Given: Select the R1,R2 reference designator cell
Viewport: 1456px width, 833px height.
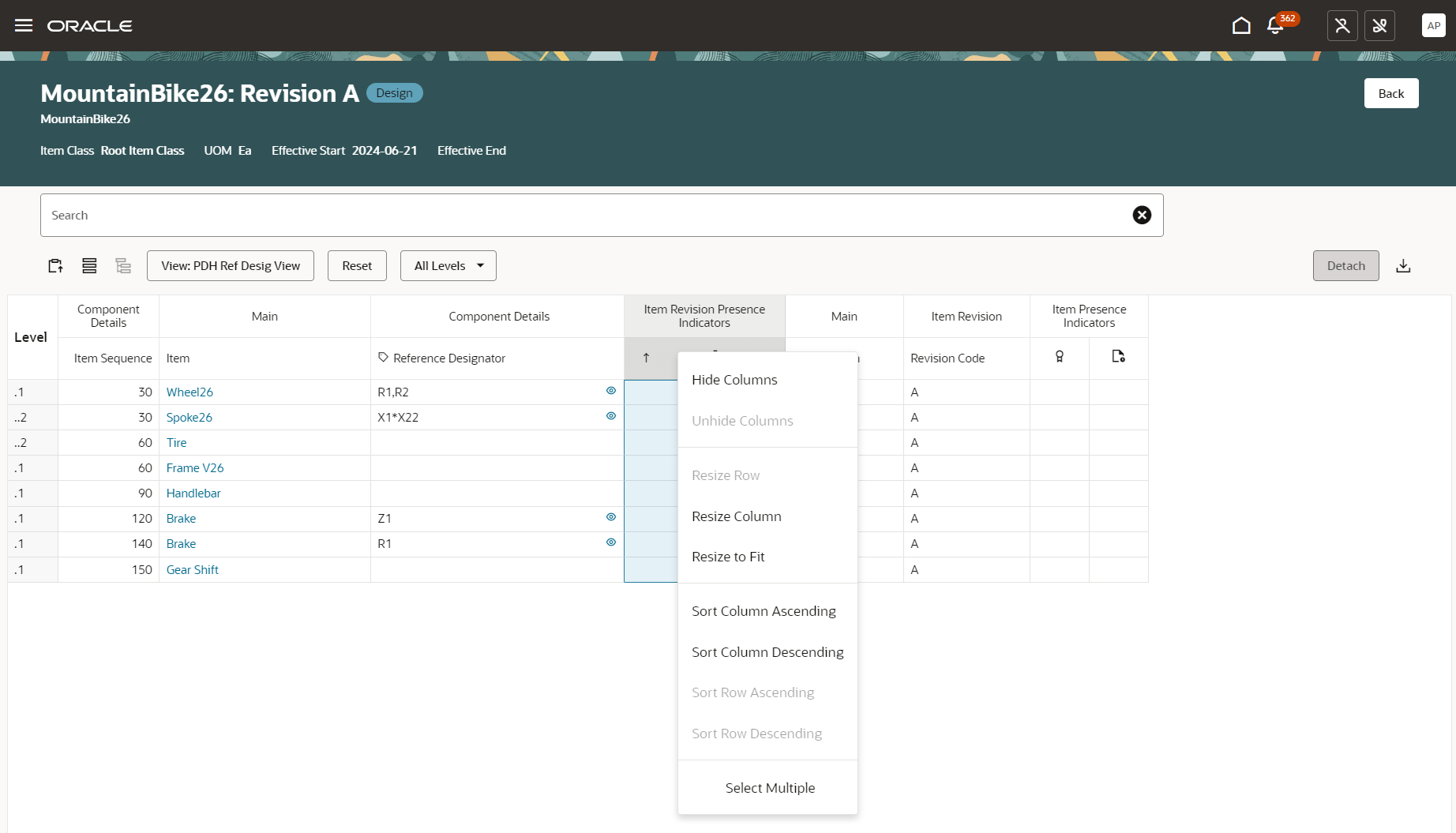Looking at the screenshot, I should (x=497, y=392).
